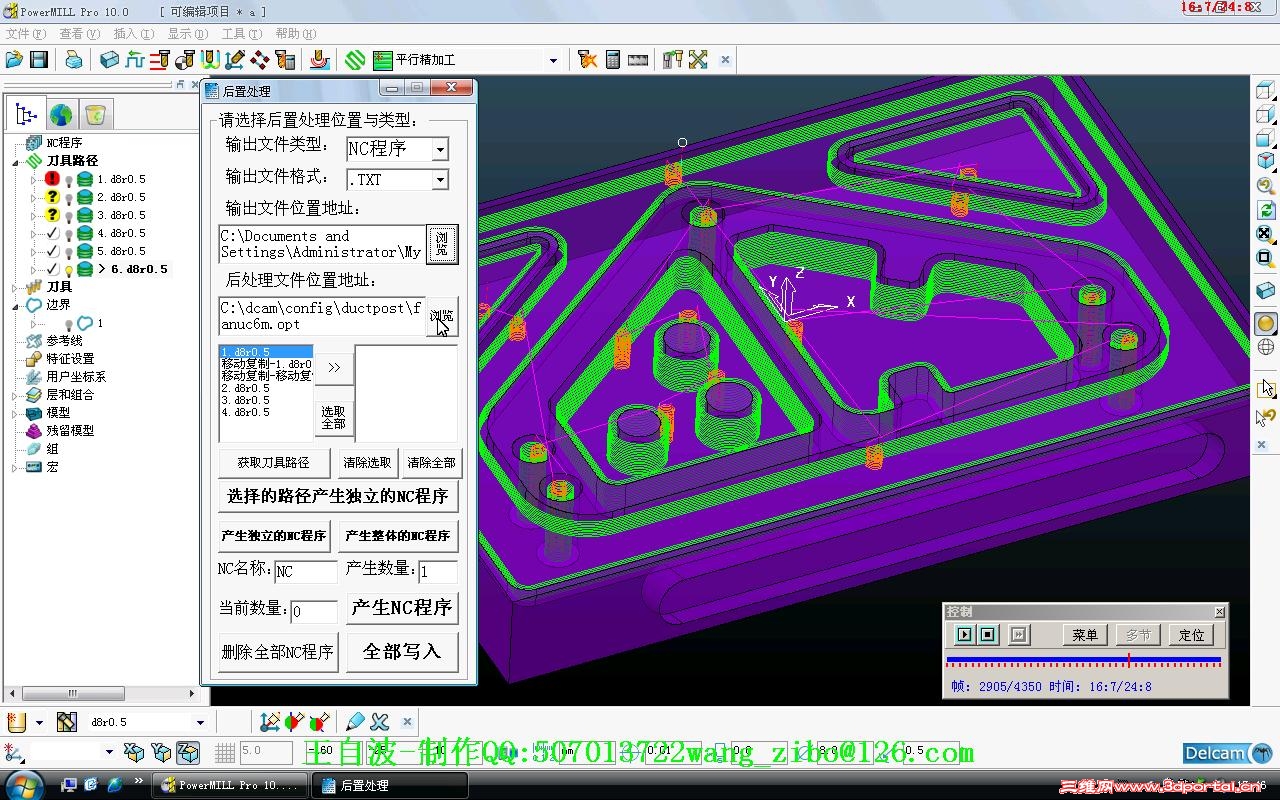Collapse the 边界 tree node

15,305
